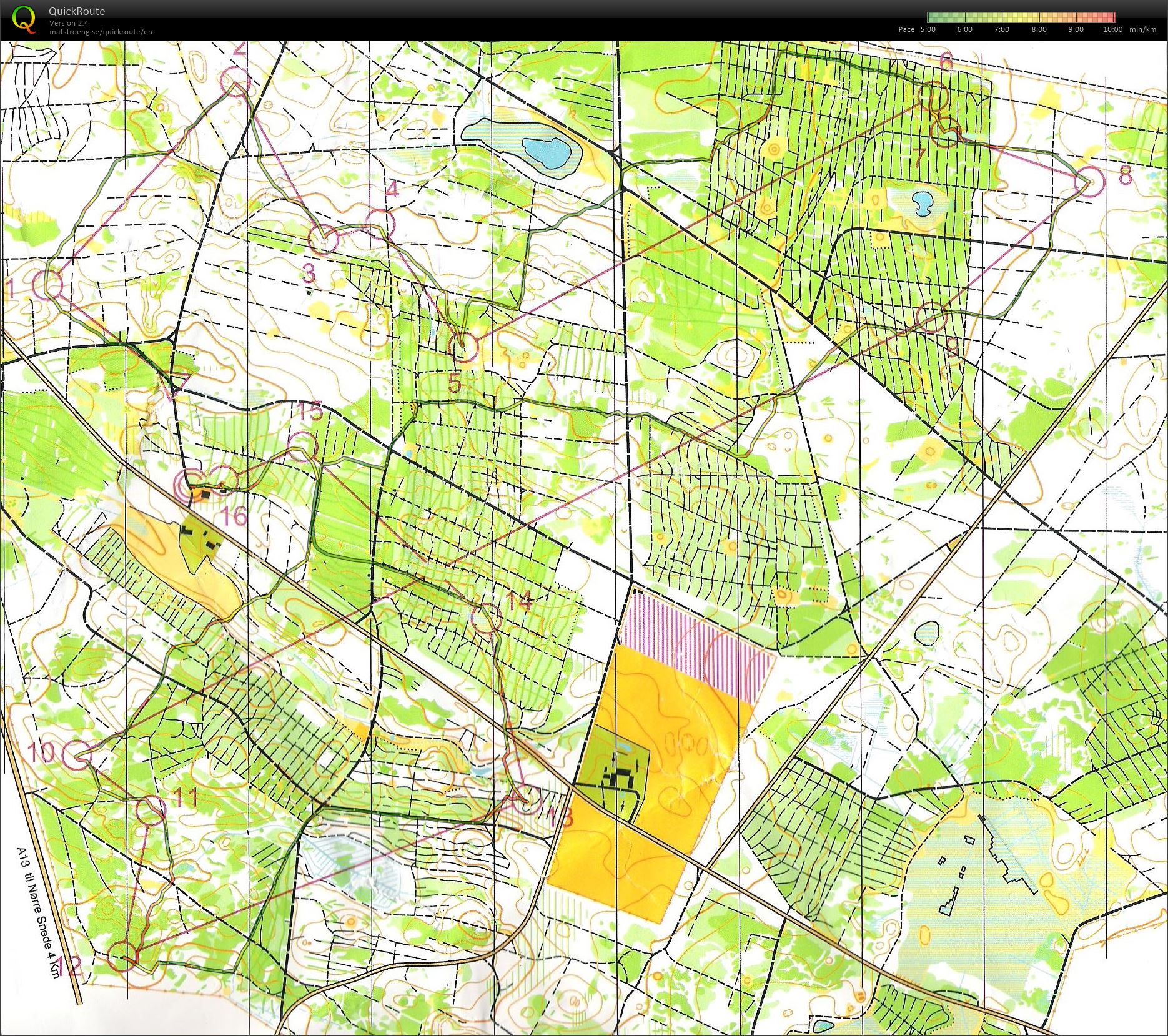Viewport: 1168px width, 1036px height.
Task: Select the 10:00 pace legend value
Action: pyautogui.click(x=1112, y=29)
